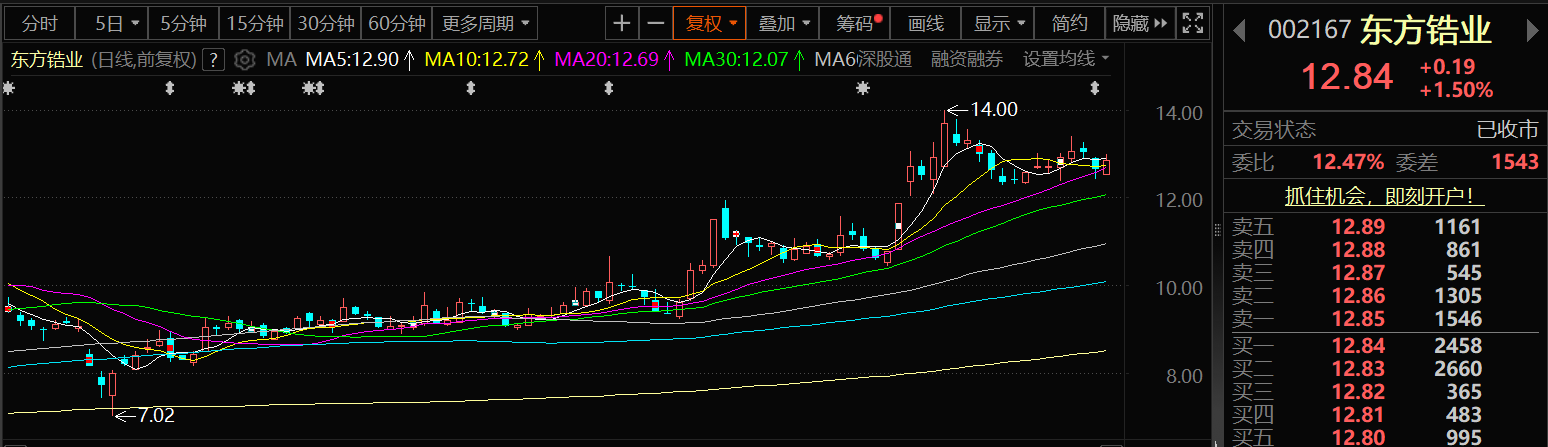Click the 抓住机会，即刻开户 link

pyautogui.click(x=1384, y=196)
